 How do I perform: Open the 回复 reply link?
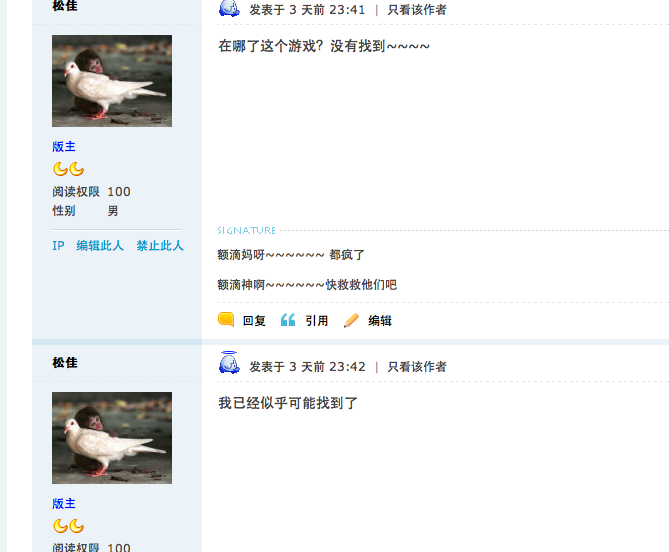click(254, 321)
